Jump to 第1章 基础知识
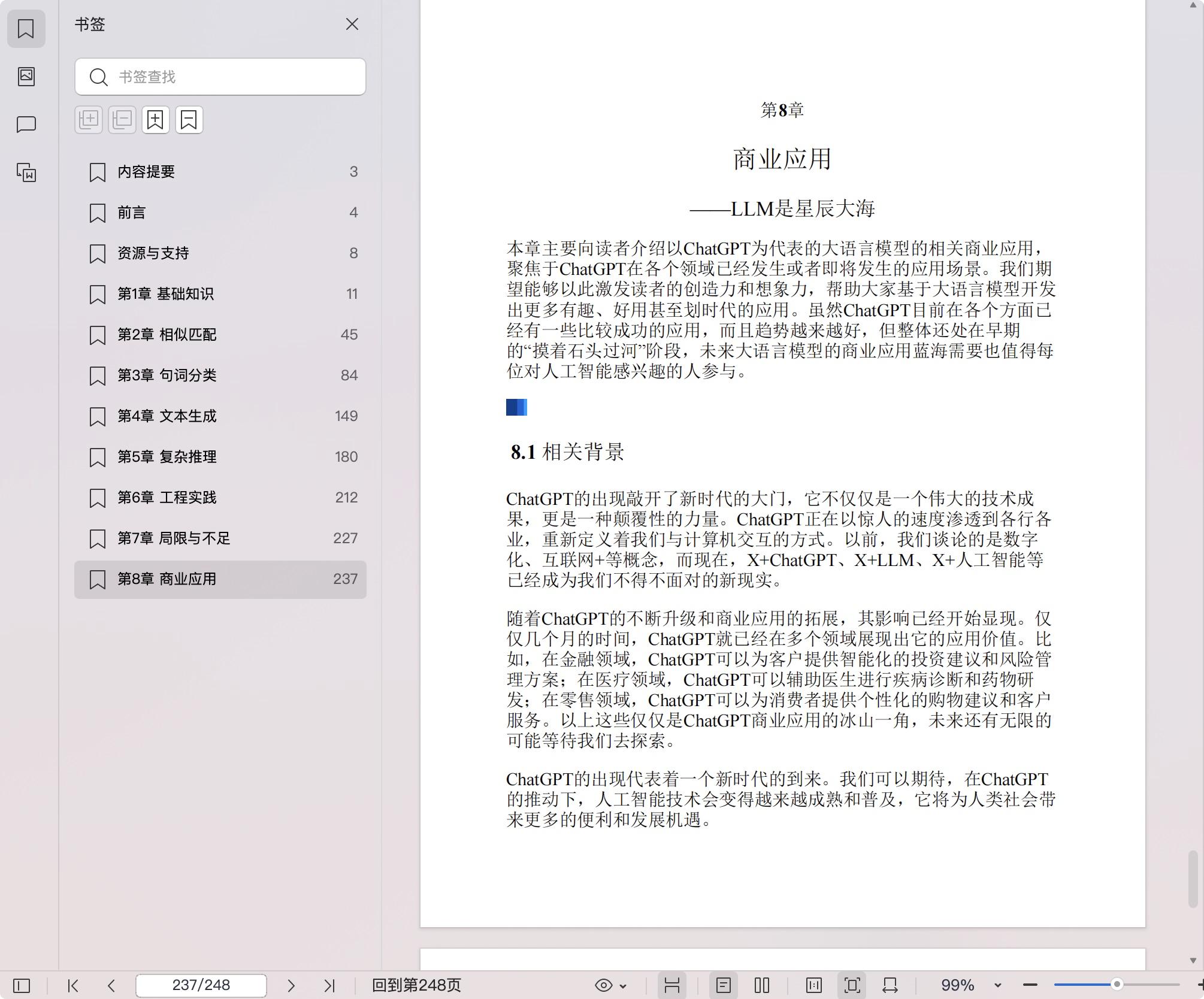The height and width of the screenshot is (999, 1204). [x=220, y=294]
